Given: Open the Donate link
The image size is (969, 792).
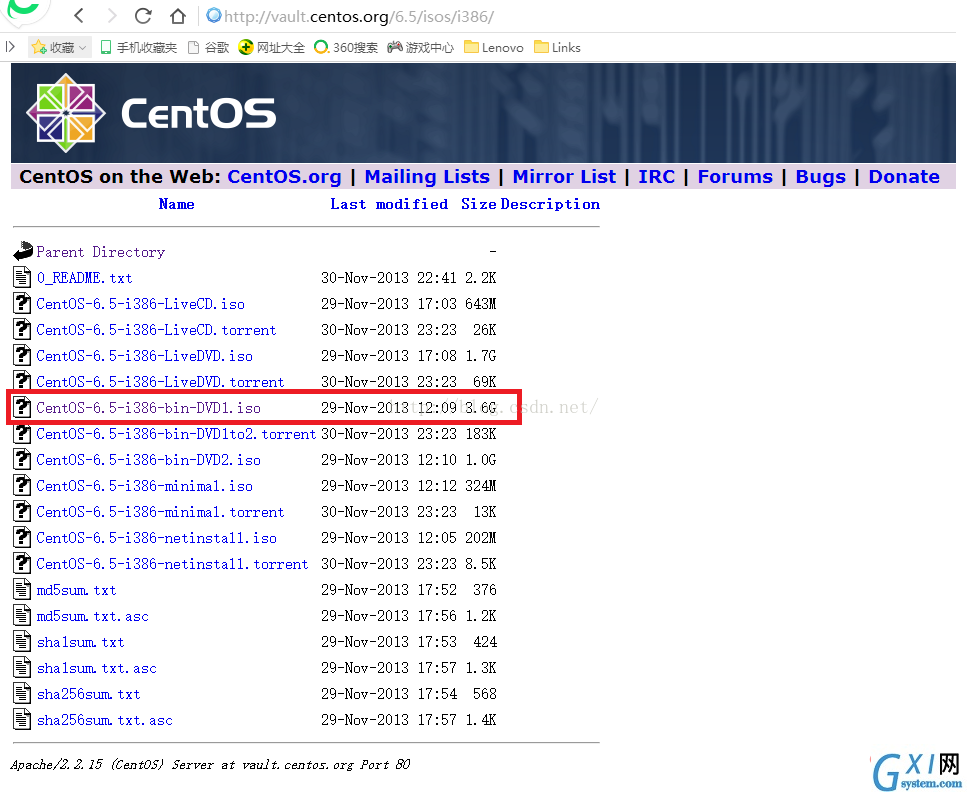Looking at the screenshot, I should click(904, 177).
